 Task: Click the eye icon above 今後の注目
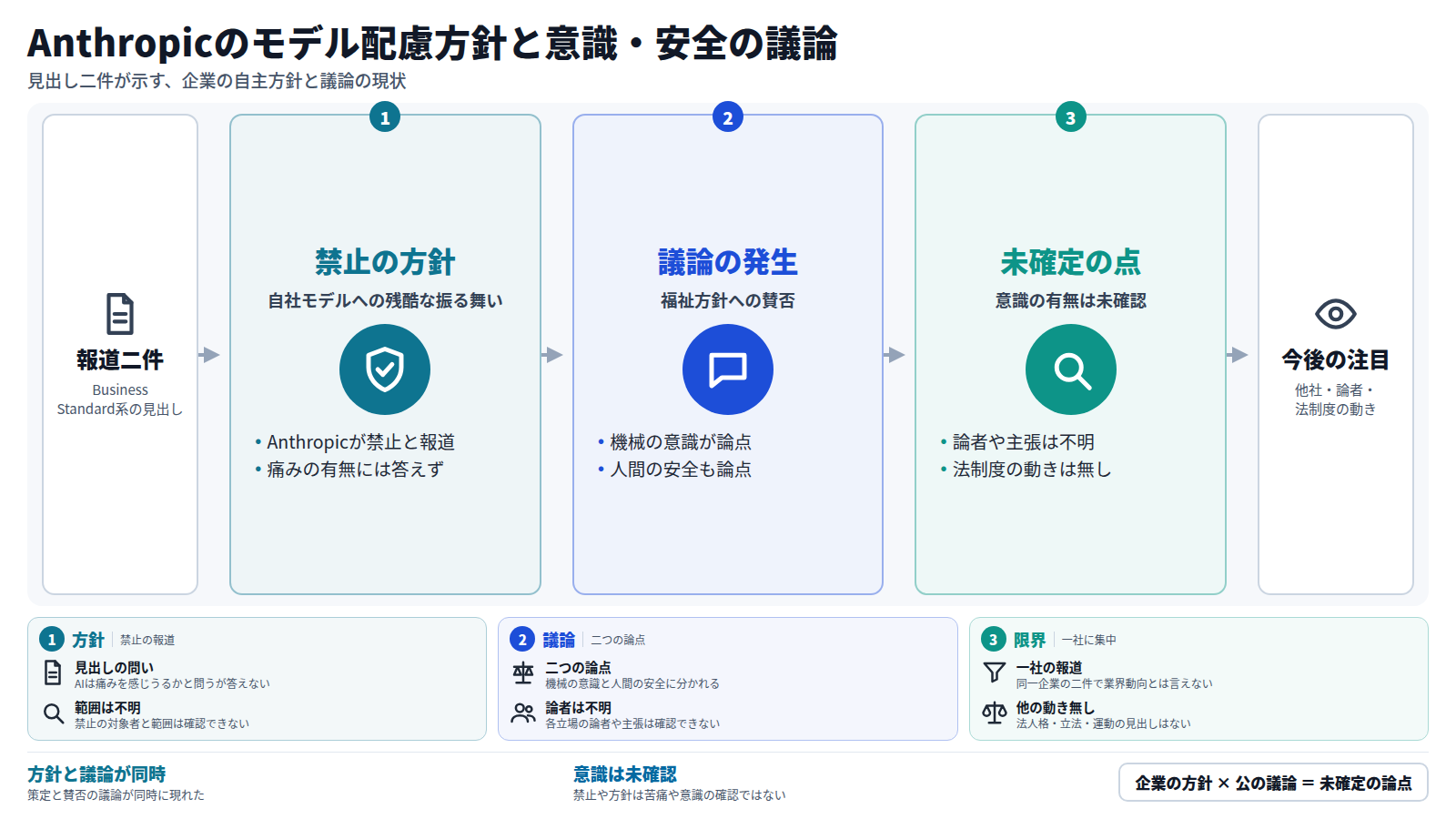pyautogui.click(x=1336, y=314)
